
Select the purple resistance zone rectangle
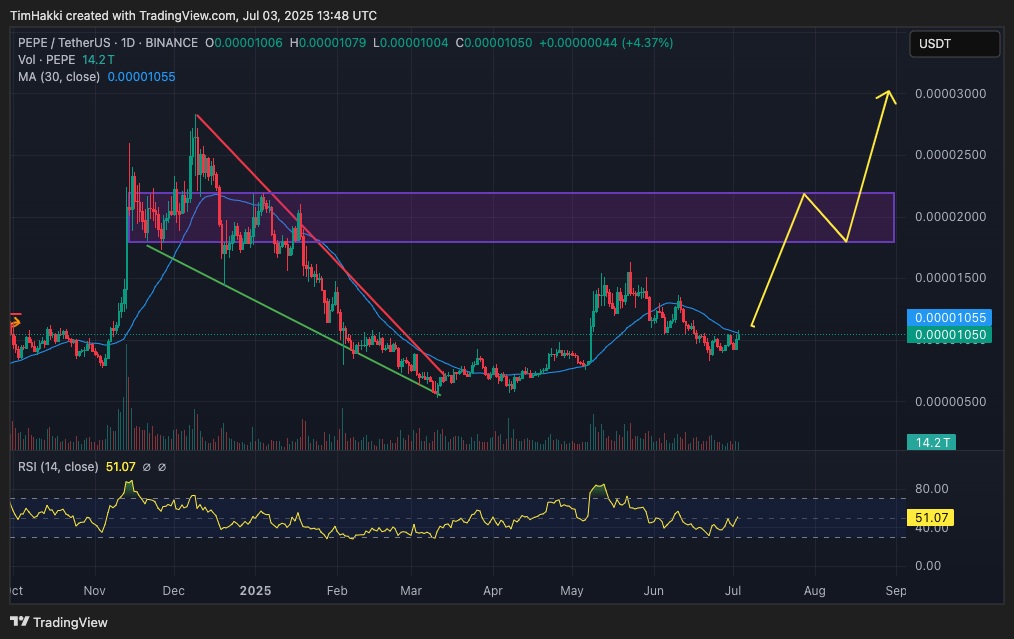(x=511, y=217)
